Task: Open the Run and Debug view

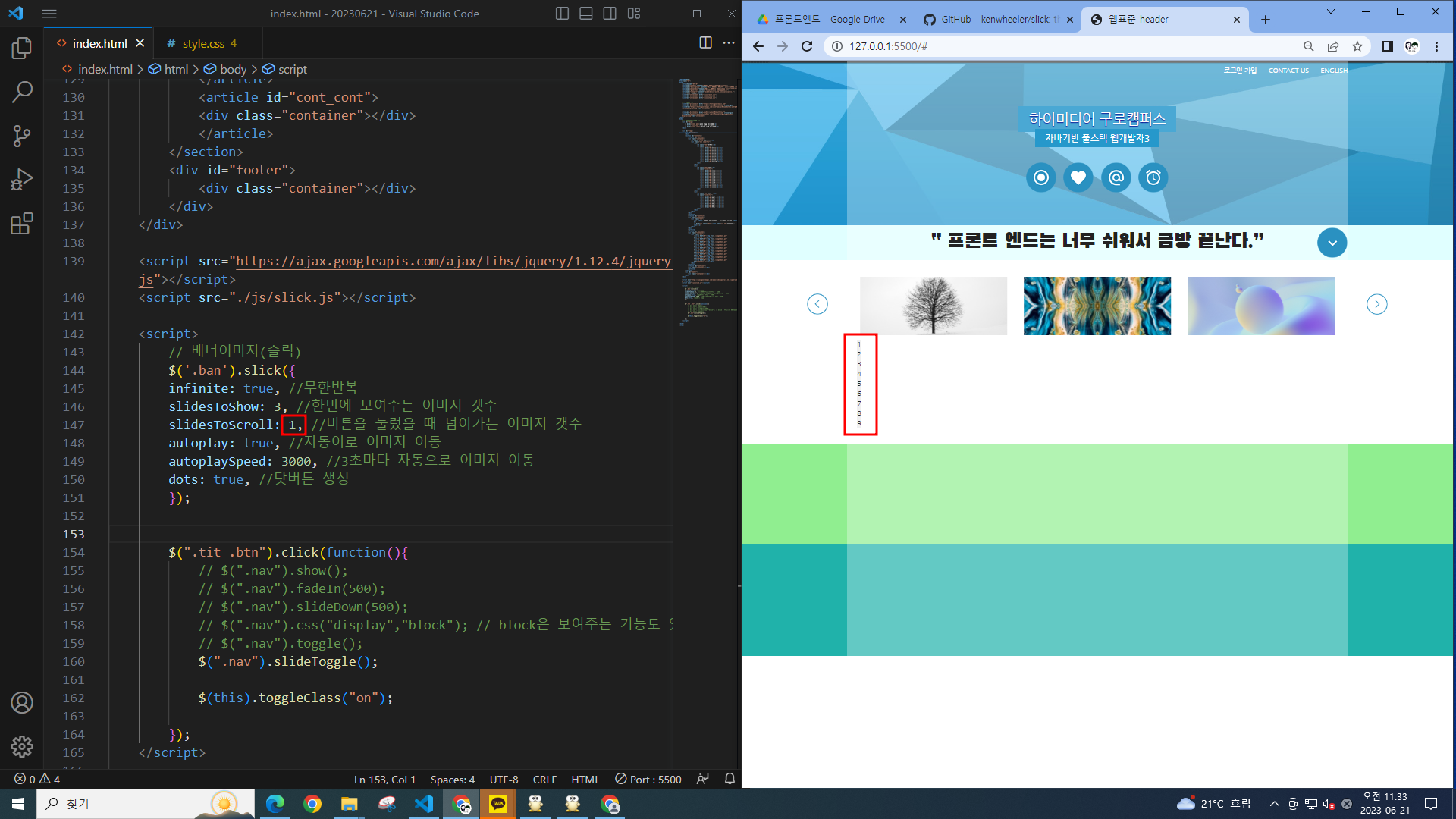Action: [x=22, y=180]
